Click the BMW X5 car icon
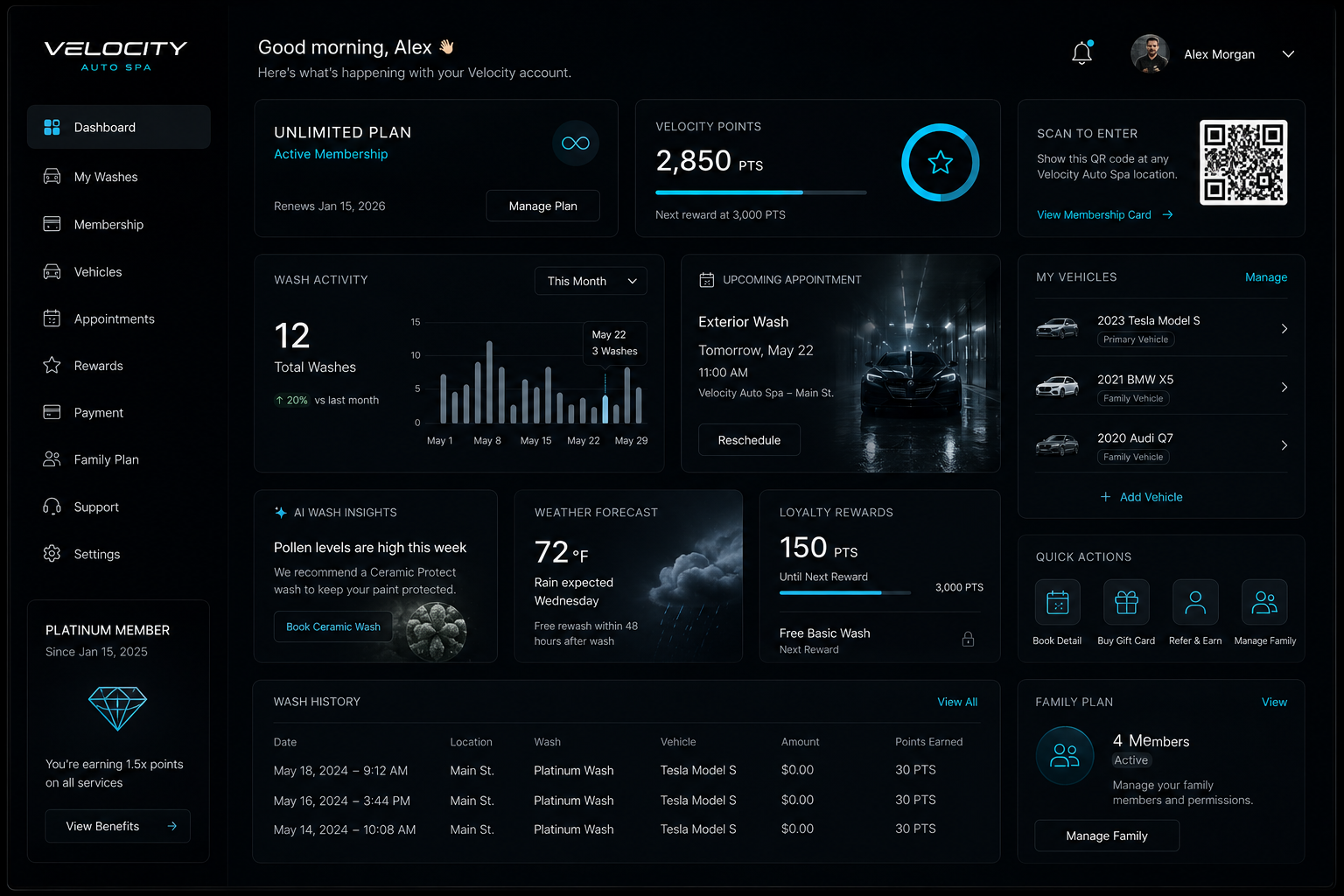Viewport: 1344px width, 896px height. click(x=1057, y=387)
